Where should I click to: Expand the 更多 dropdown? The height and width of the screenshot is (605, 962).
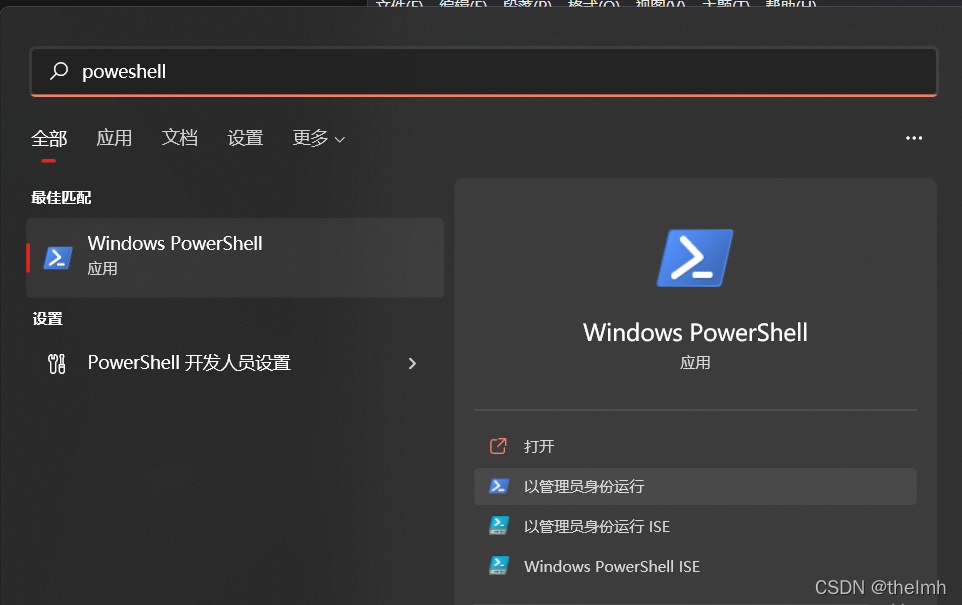coord(318,138)
